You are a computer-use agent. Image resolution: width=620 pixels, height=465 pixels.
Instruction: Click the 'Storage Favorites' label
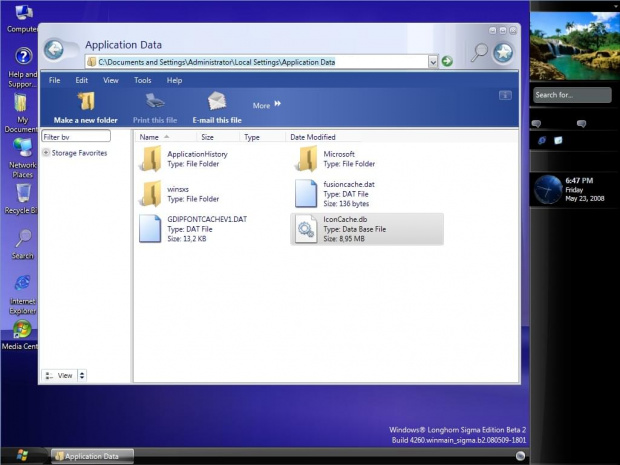pyautogui.click(x=79, y=153)
